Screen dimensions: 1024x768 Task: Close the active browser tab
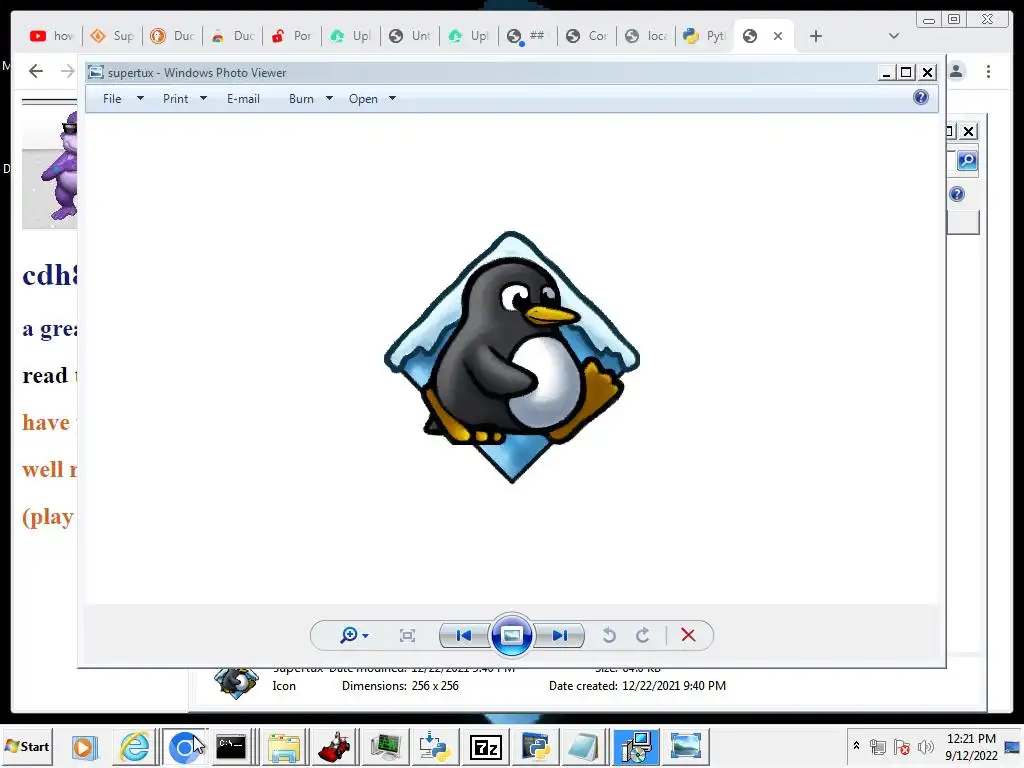[x=778, y=36]
